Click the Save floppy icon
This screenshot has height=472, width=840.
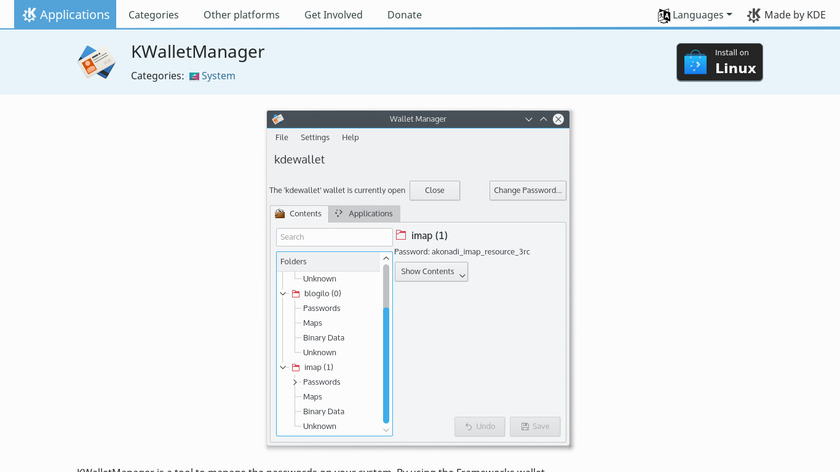pyautogui.click(x=525, y=426)
